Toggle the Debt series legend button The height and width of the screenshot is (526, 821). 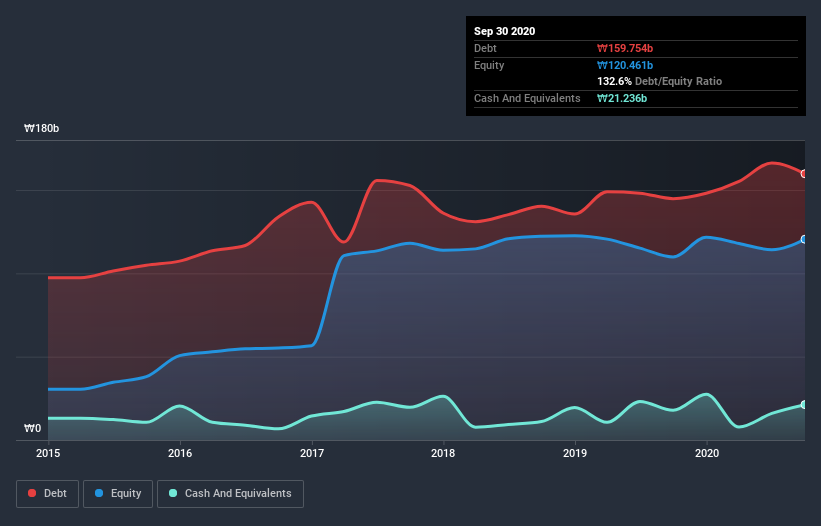(x=47, y=494)
